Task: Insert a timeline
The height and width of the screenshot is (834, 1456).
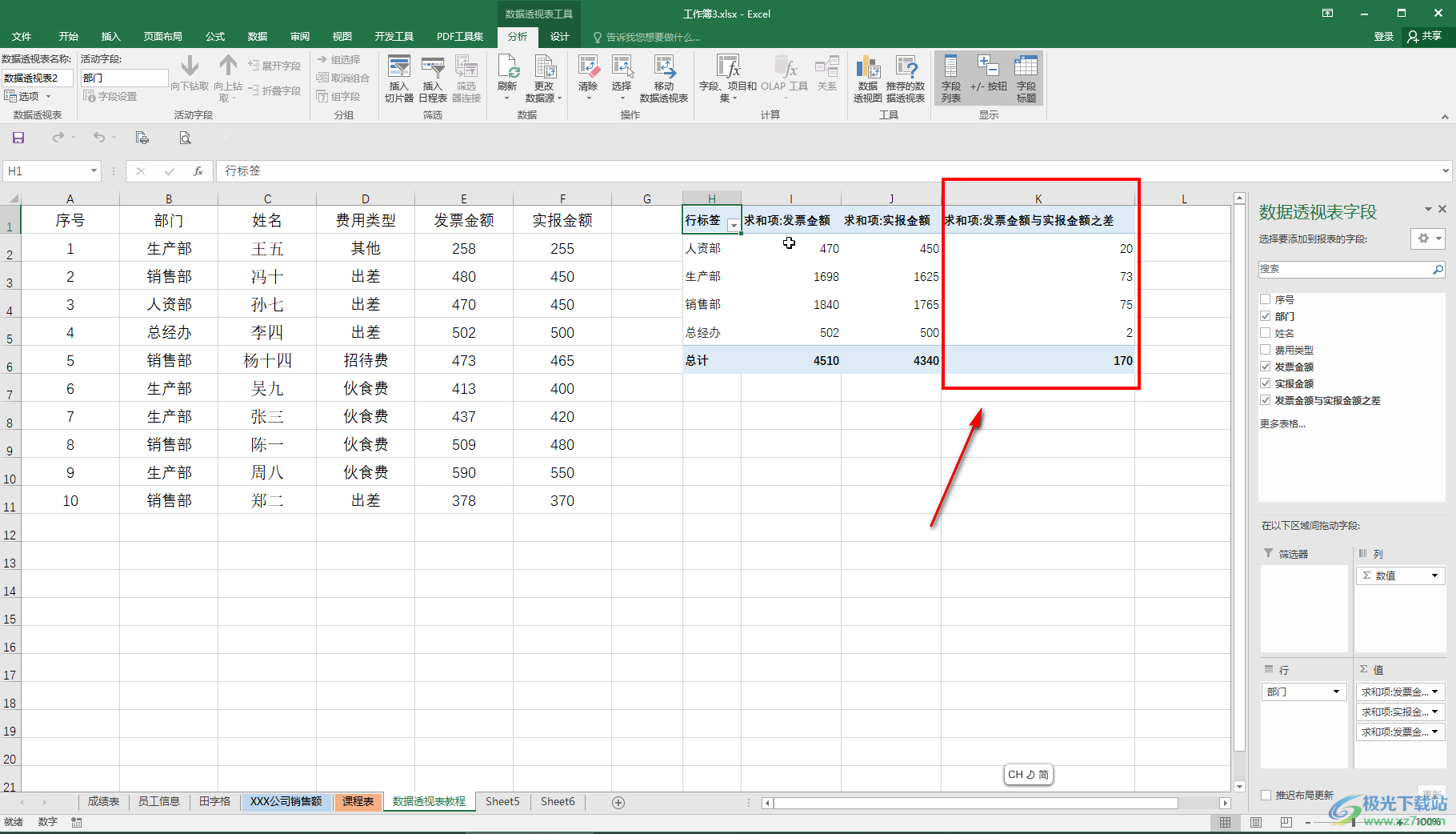Action: (433, 78)
